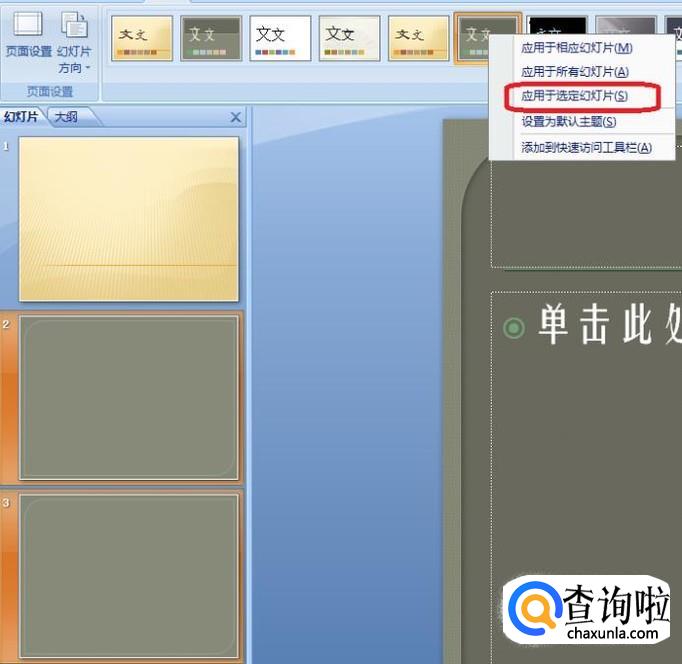Click the 页面设置 group label
This screenshot has width=682, height=664.
click(50, 91)
